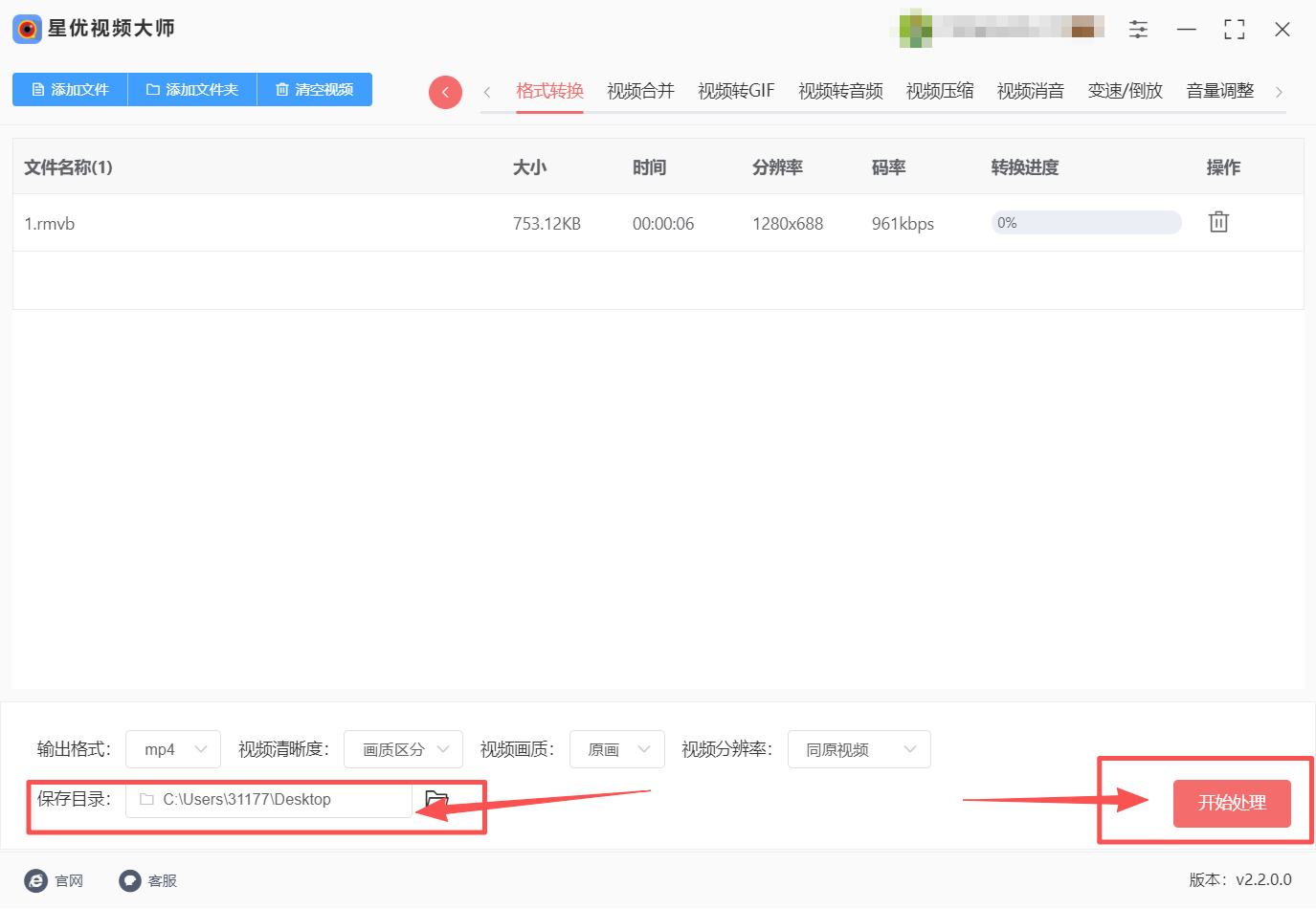The height and width of the screenshot is (909, 1316).
Task: Switch to the 格式转换 tab
Action: [549, 91]
